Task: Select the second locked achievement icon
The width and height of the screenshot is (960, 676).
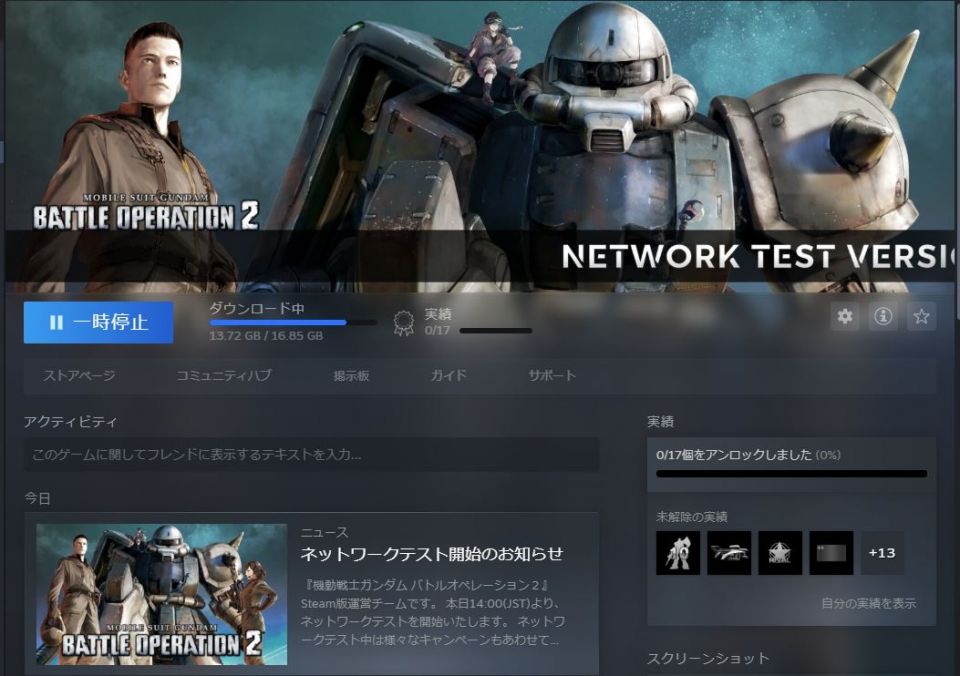Action: (x=729, y=553)
